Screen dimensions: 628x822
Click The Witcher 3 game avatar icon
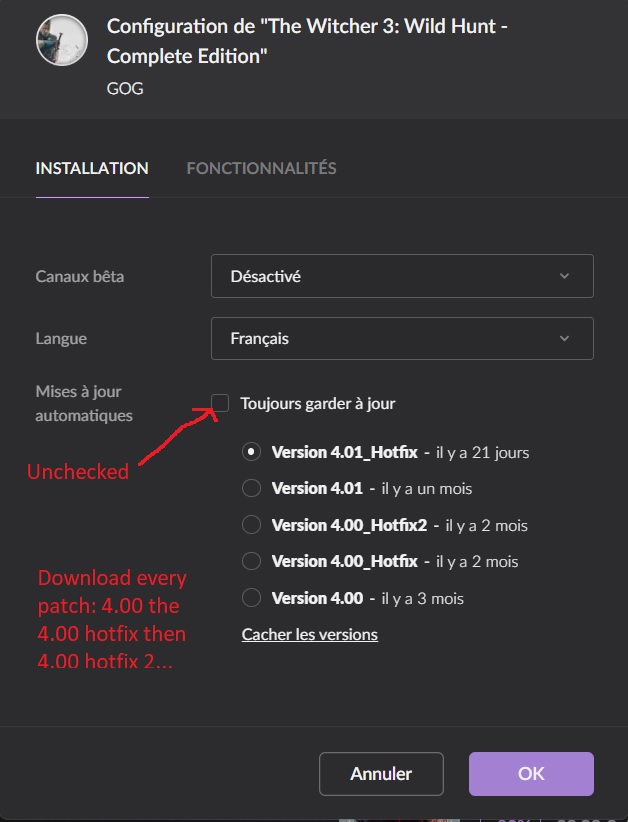pyautogui.click(x=62, y=40)
